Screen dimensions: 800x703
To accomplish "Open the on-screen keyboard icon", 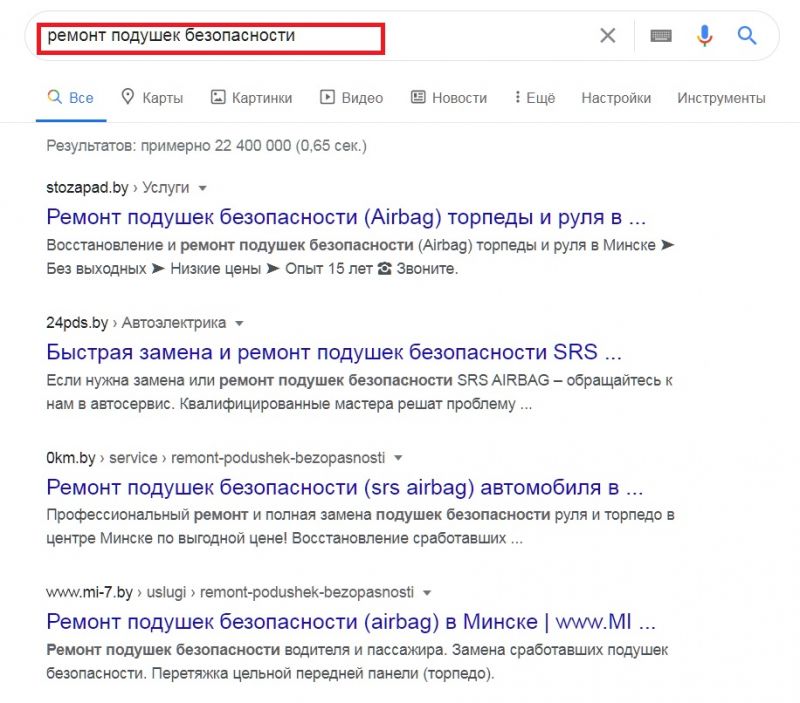I will point(660,36).
